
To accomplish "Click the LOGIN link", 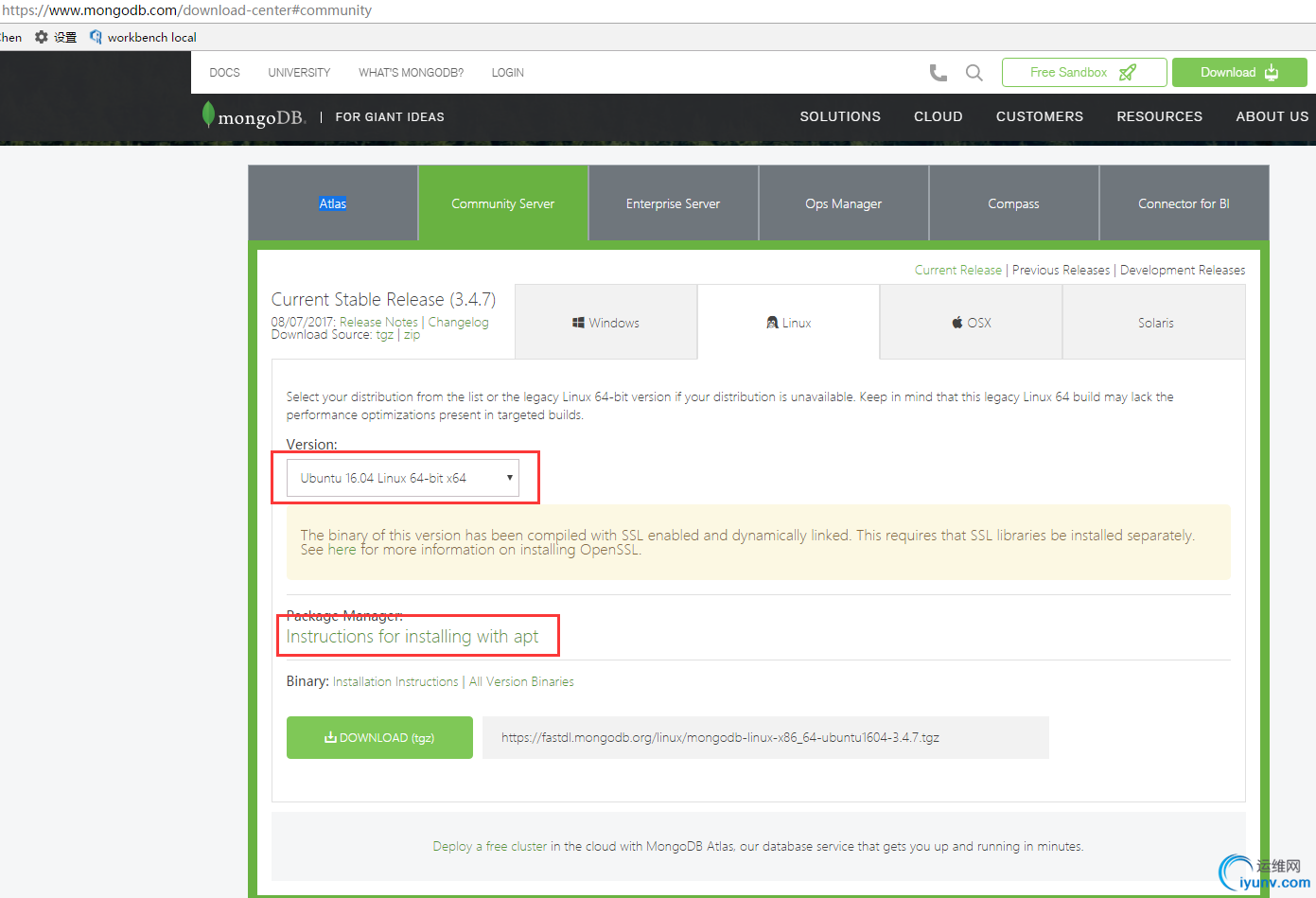I will click(507, 73).
